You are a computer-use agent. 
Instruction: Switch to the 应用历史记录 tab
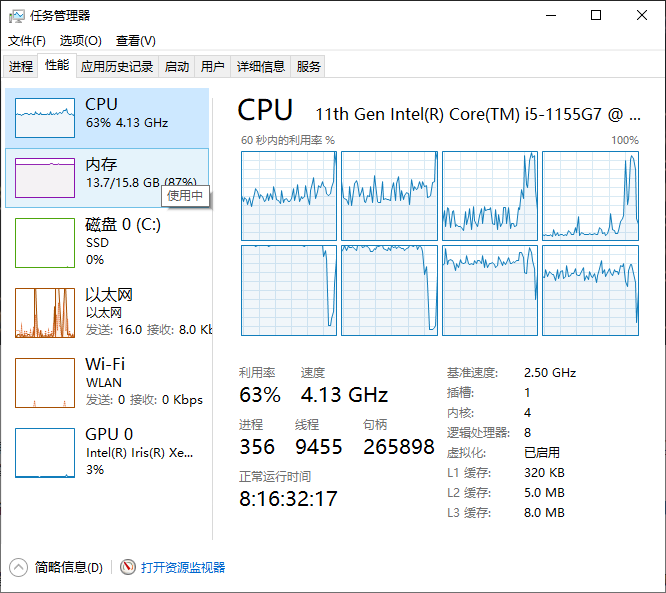coord(117,67)
